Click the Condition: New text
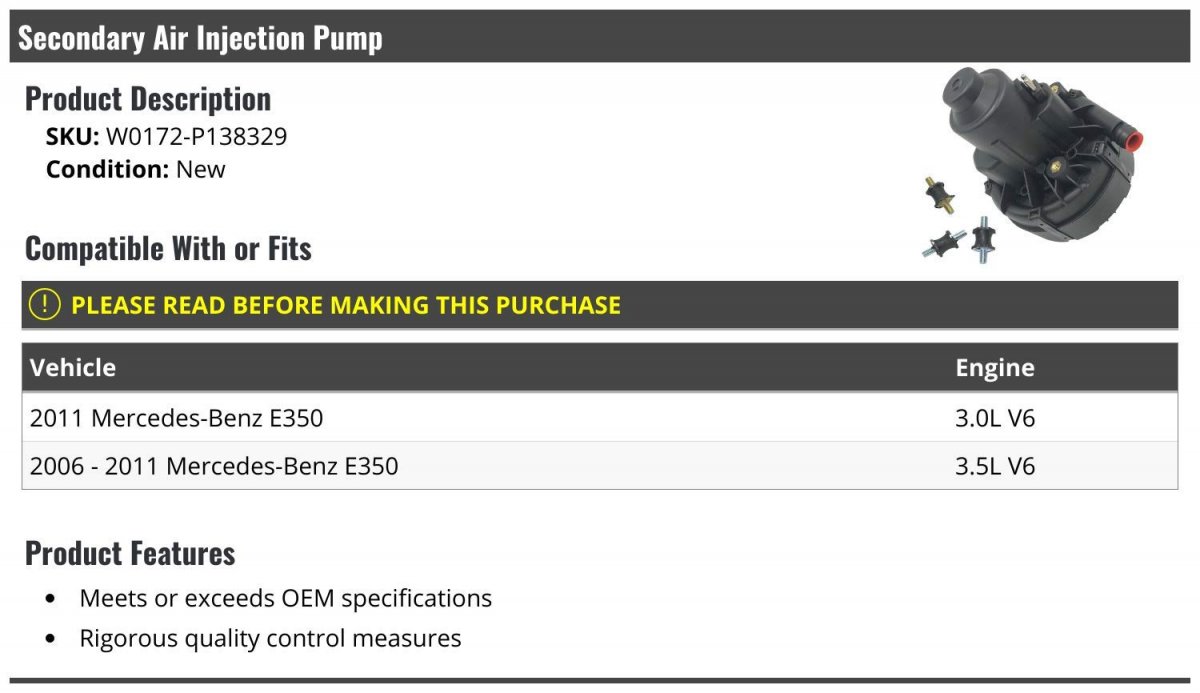This screenshot has height=693, width=1200. point(135,169)
